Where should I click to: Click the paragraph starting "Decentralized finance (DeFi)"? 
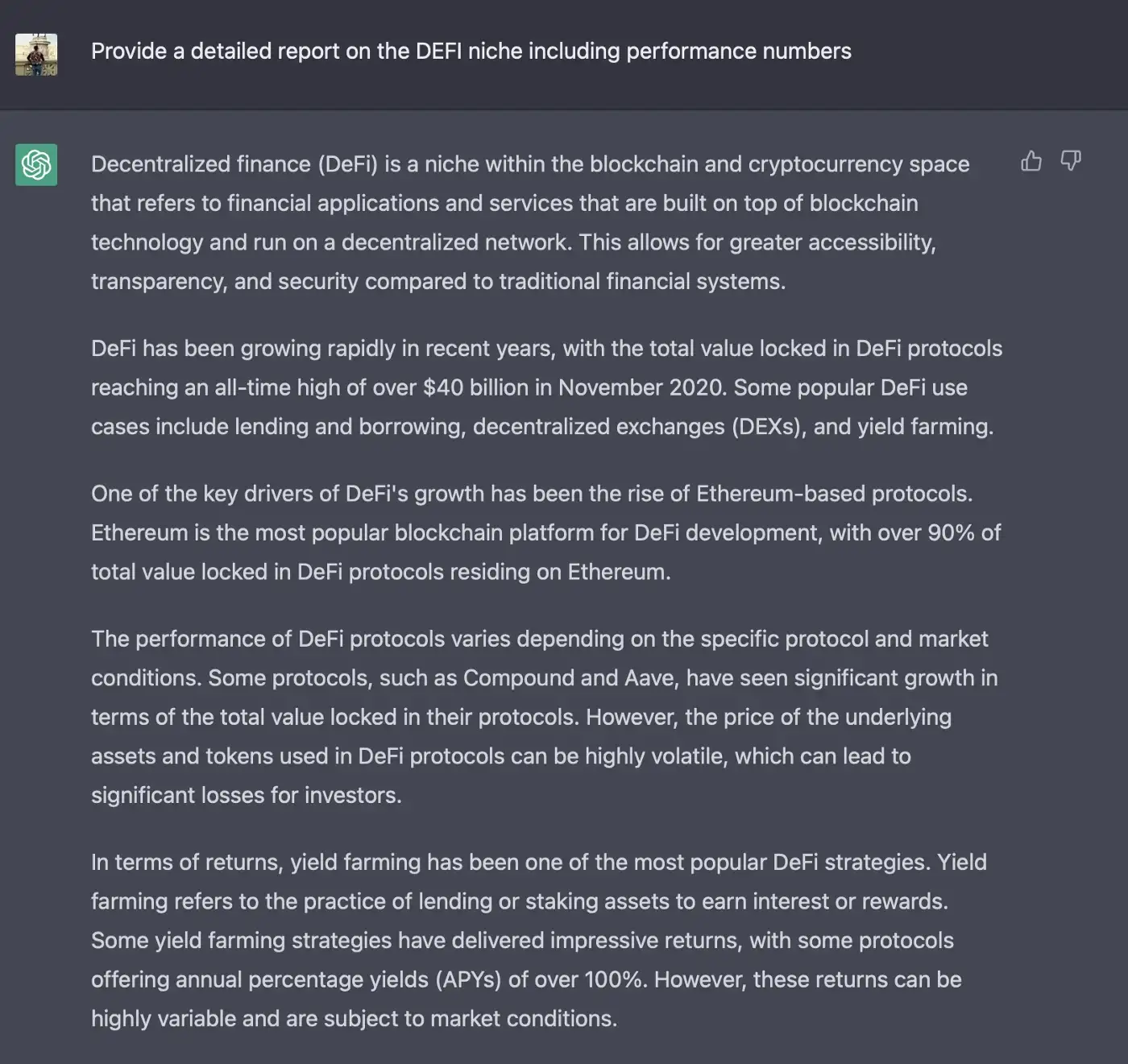(532, 222)
